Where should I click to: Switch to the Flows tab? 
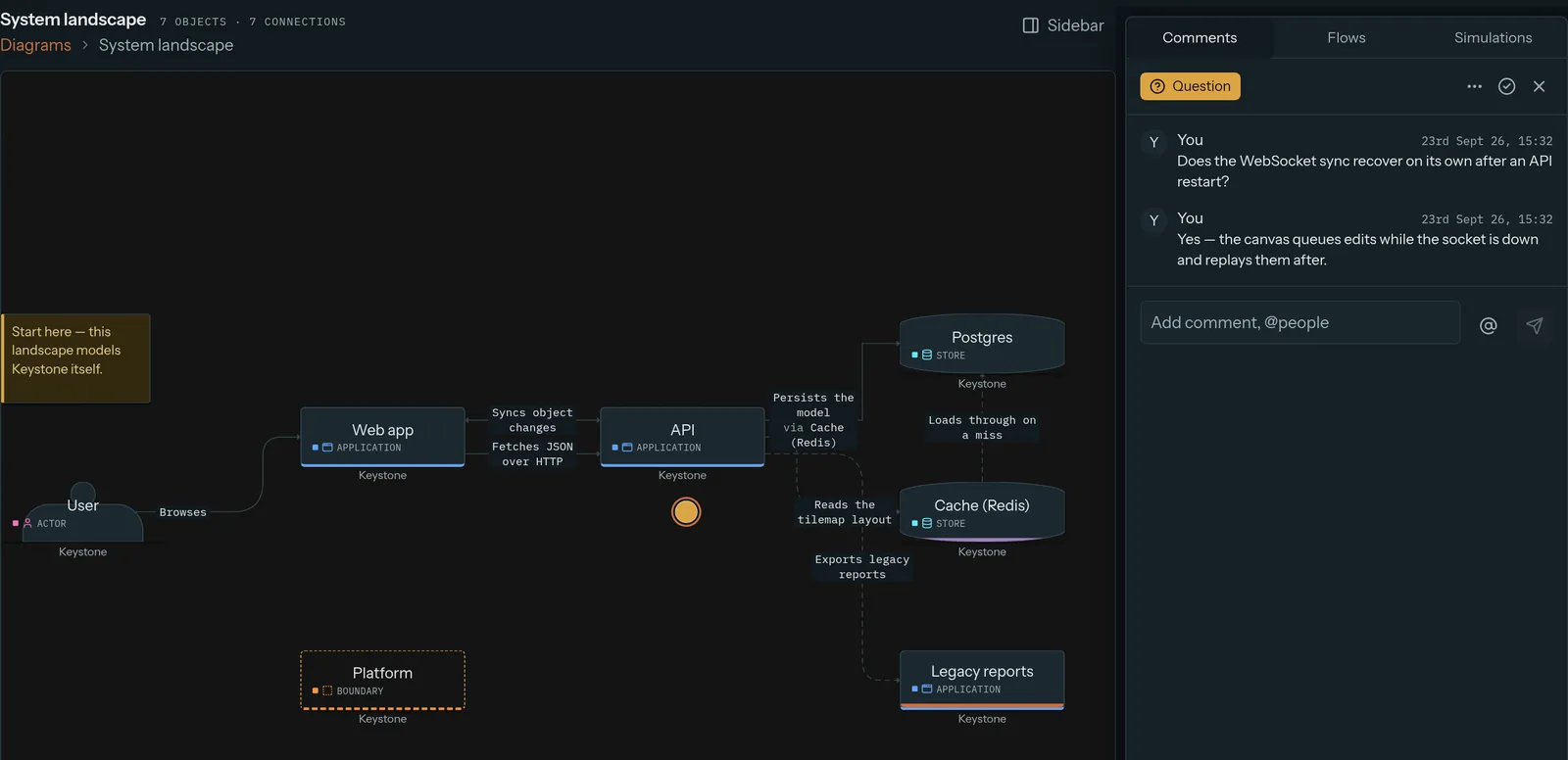(x=1347, y=38)
